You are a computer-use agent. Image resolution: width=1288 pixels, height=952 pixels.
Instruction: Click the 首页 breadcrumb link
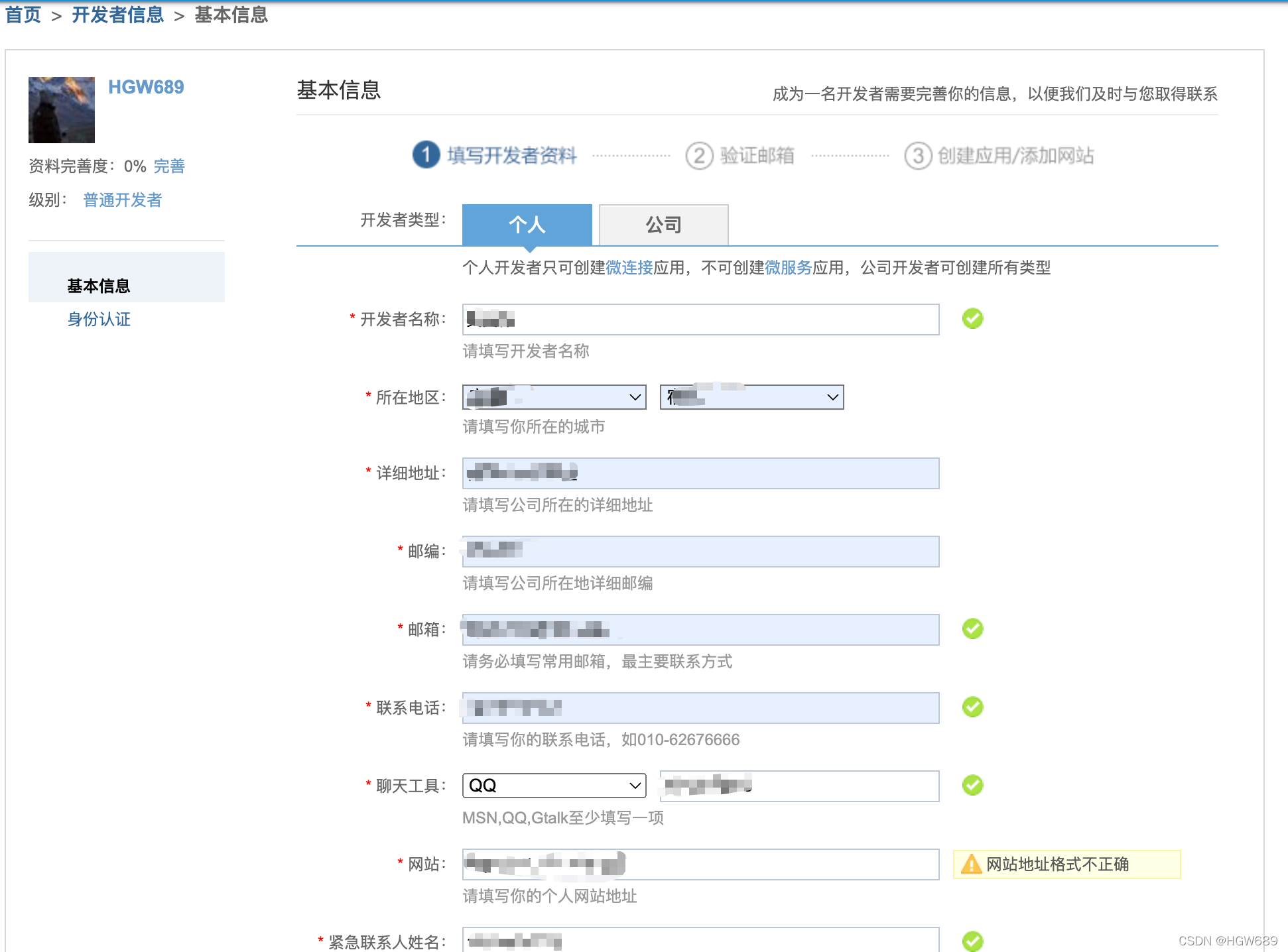click(x=23, y=15)
